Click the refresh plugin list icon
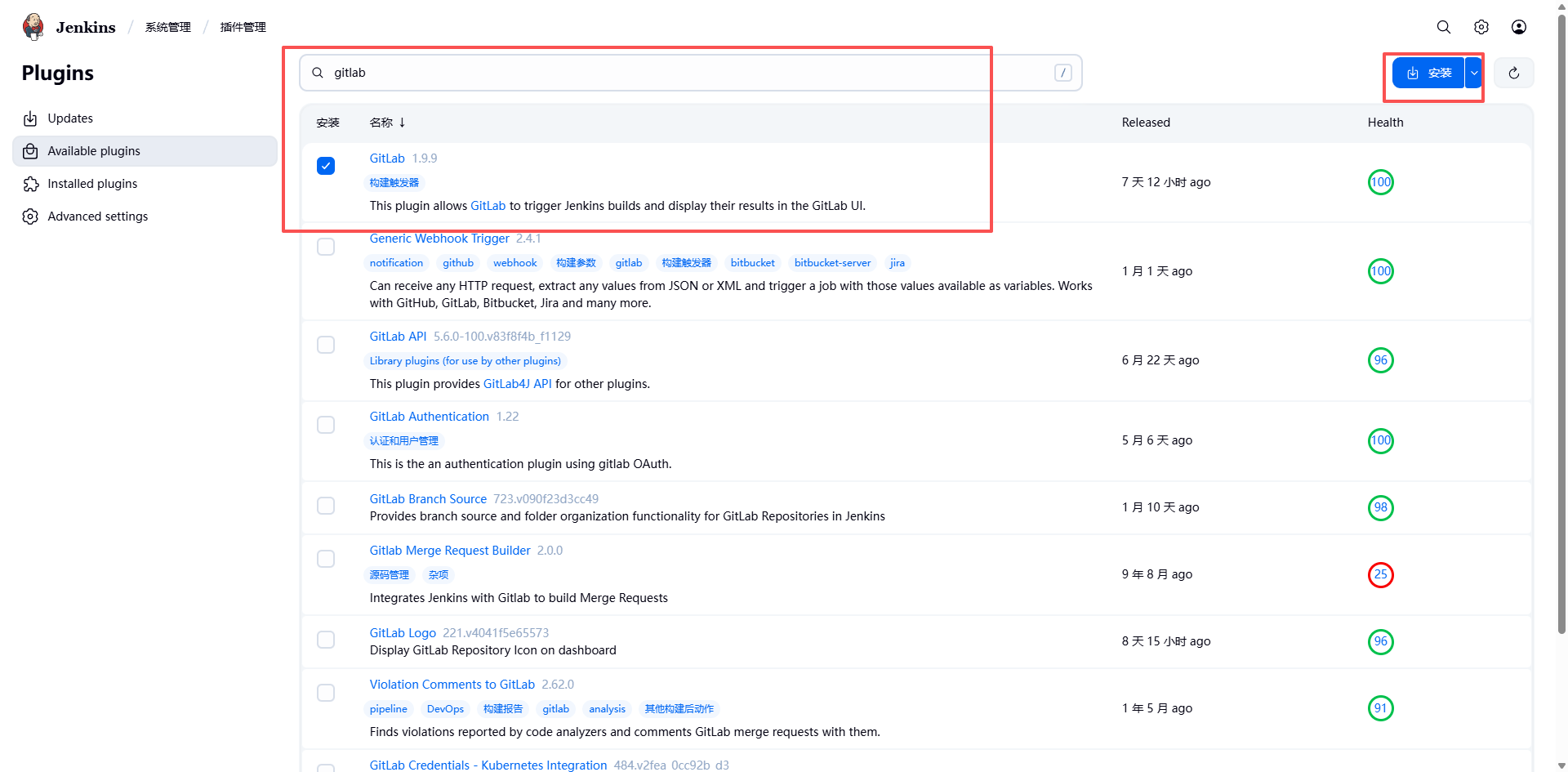The height and width of the screenshot is (772, 1568). [1514, 74]
